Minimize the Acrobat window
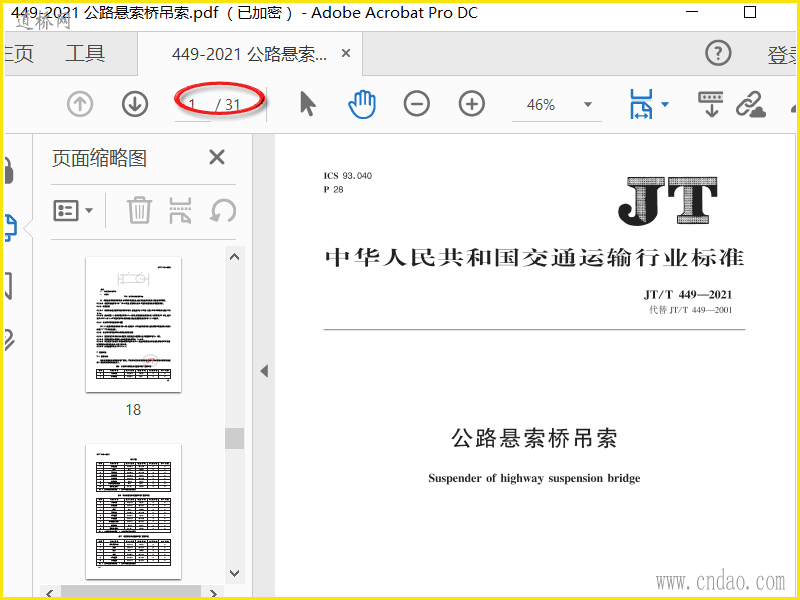The width and height of the screenshot is (800, 600). point(691,12)
